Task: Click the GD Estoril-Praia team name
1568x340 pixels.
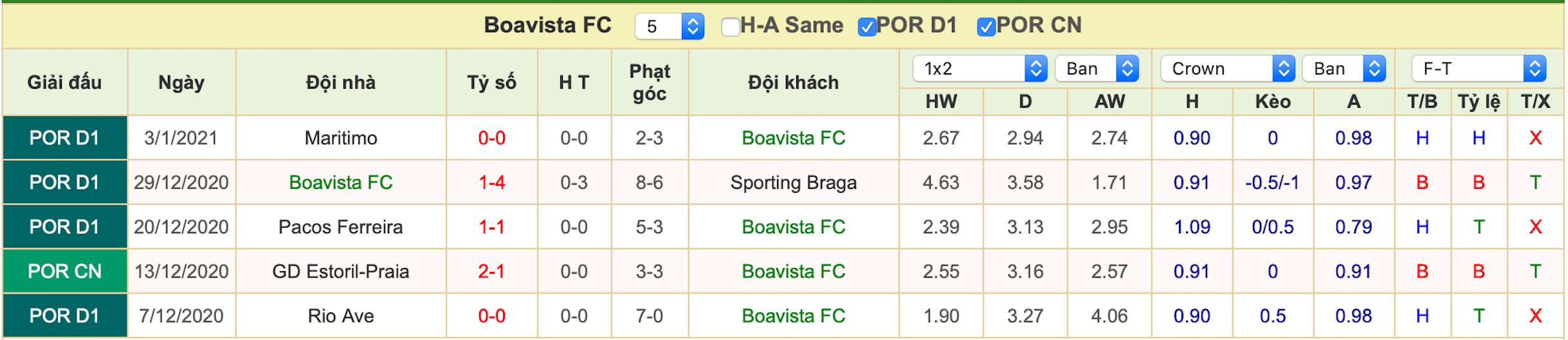Action: tap(341, 271)
